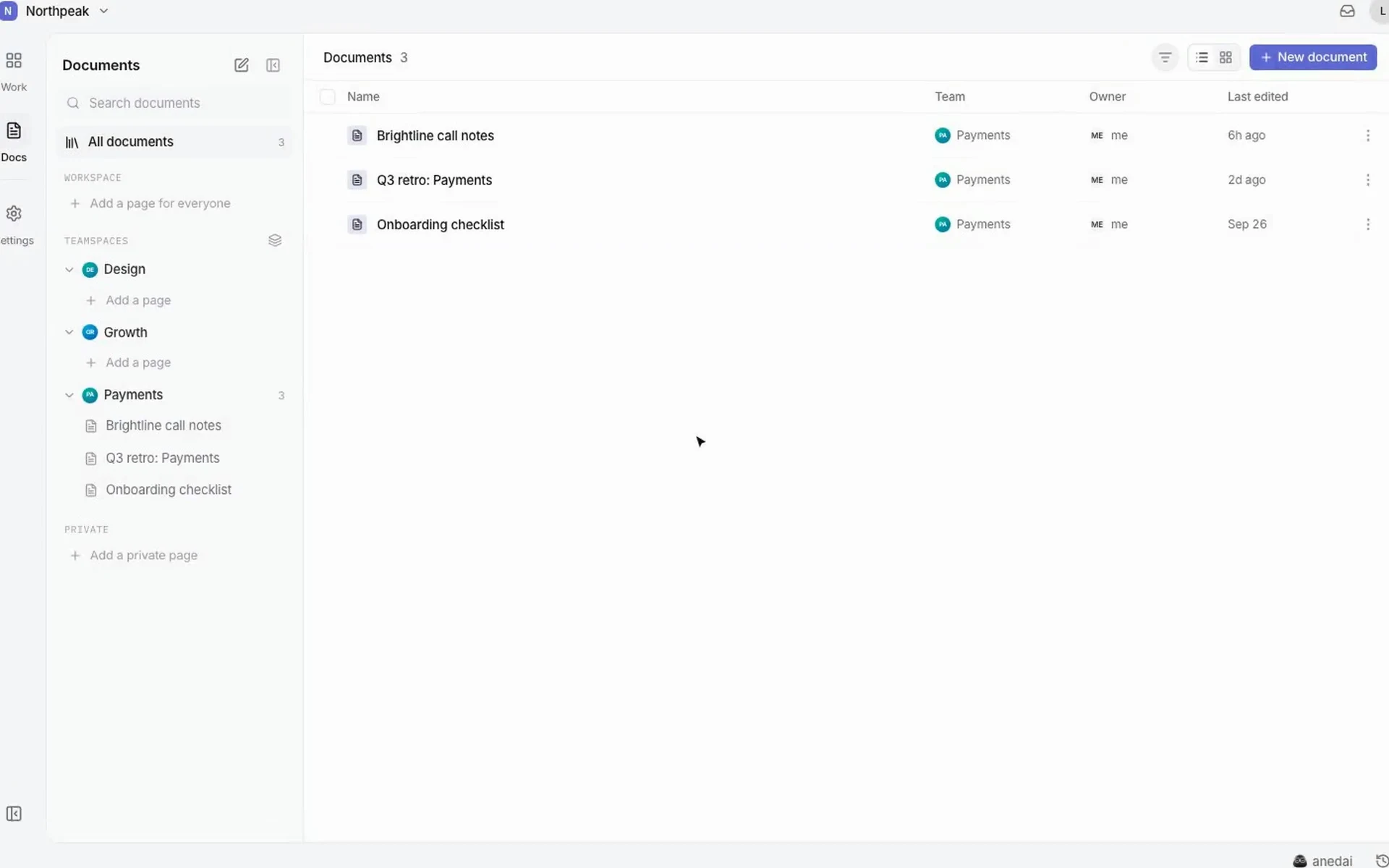The width and height of the screenshot is (1389, 868).
Task: Open the filter icon in header
Action: [x=1165, y=57]
